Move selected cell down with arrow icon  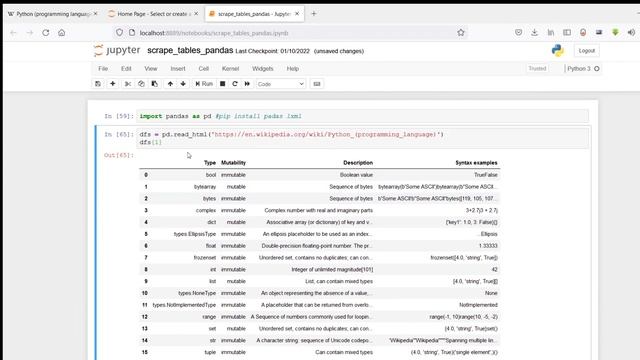coord(183,84)
